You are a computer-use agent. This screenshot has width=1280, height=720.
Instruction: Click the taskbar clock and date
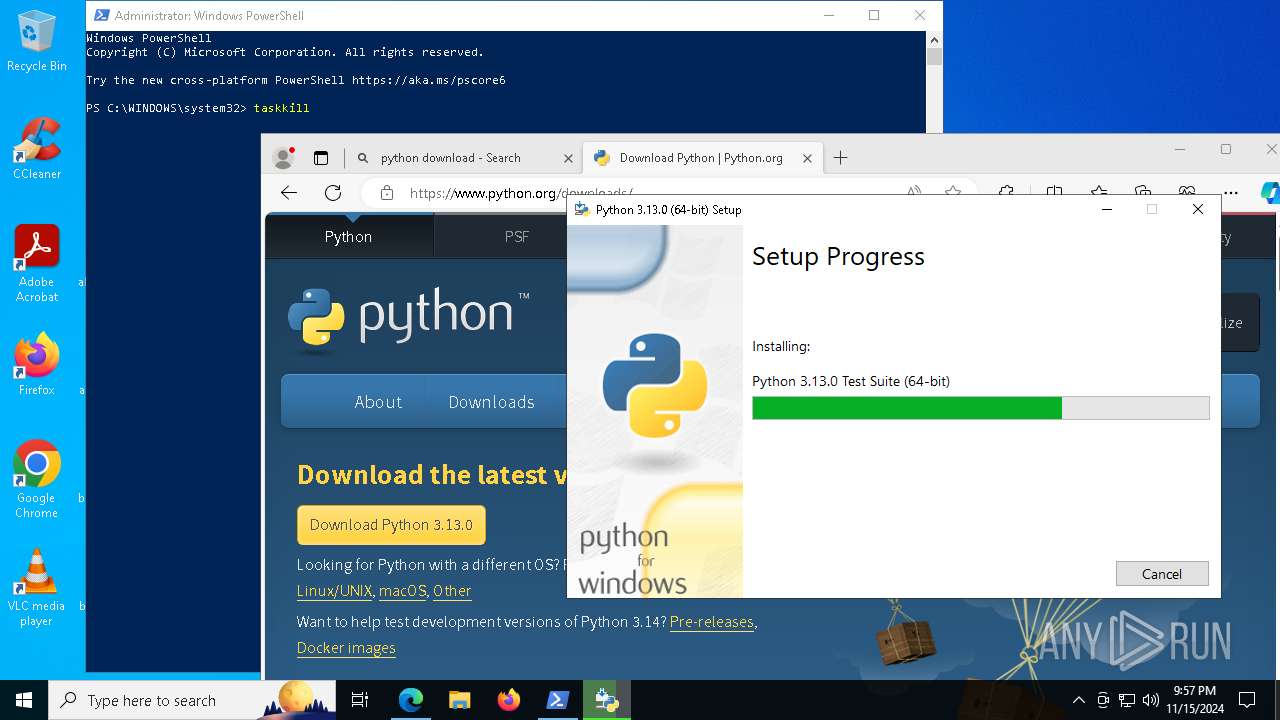(1194, 700)
